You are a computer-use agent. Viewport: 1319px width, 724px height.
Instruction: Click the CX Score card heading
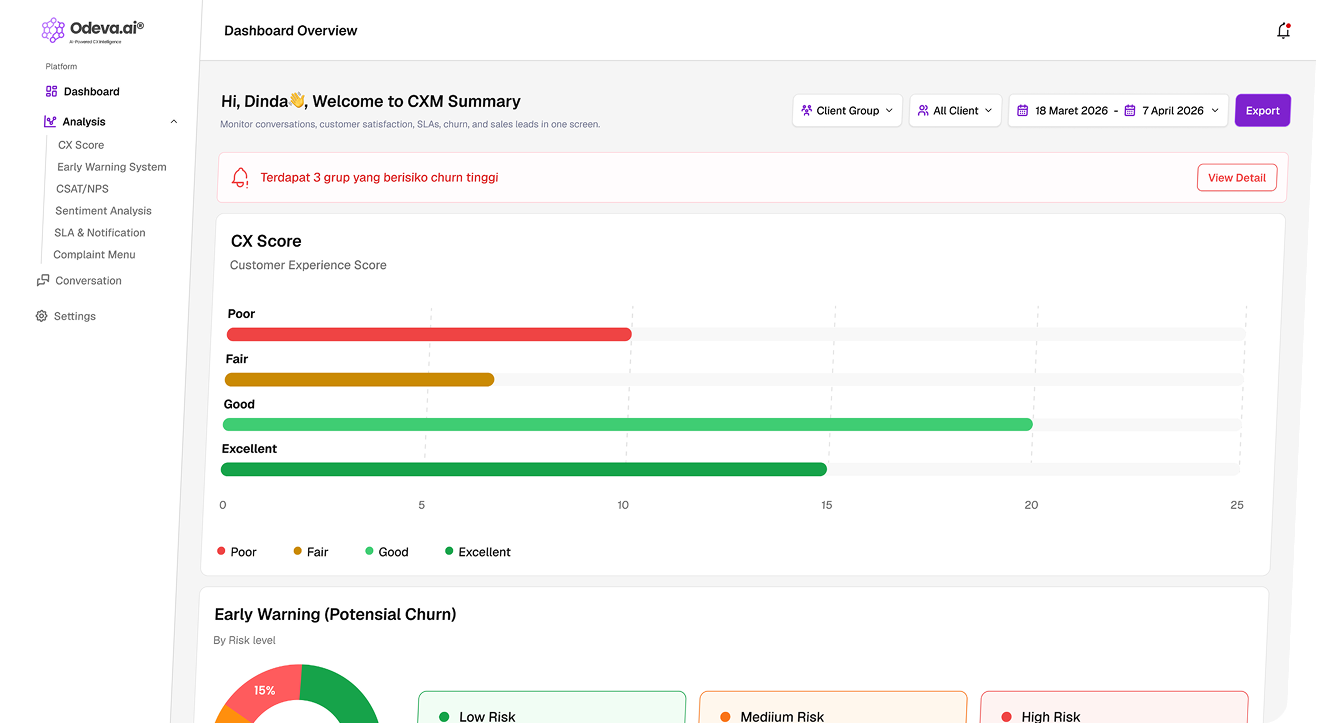point(266,241)
